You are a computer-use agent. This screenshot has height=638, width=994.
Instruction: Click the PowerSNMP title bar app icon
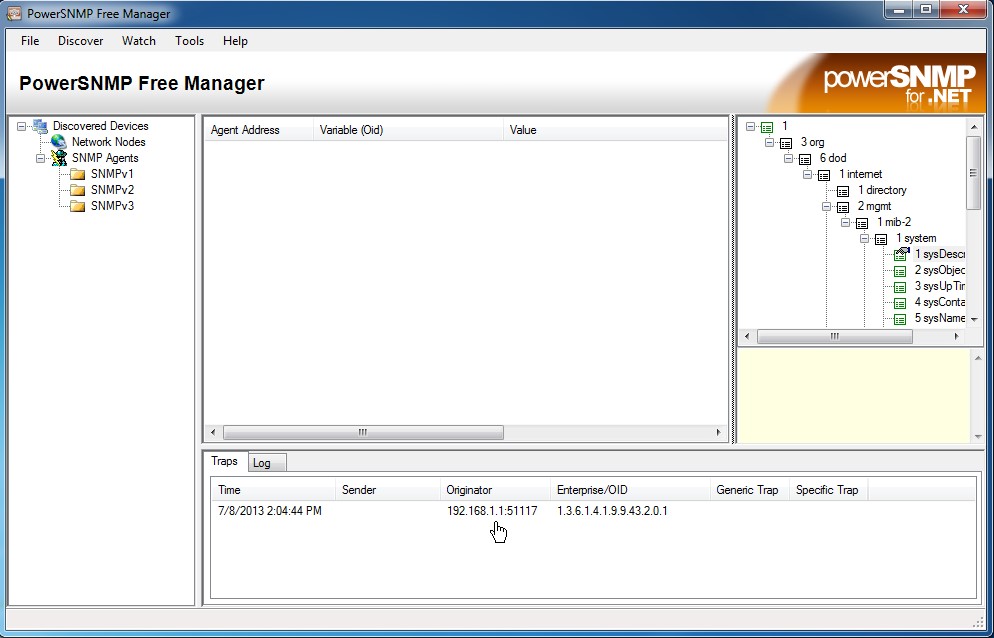13,13
